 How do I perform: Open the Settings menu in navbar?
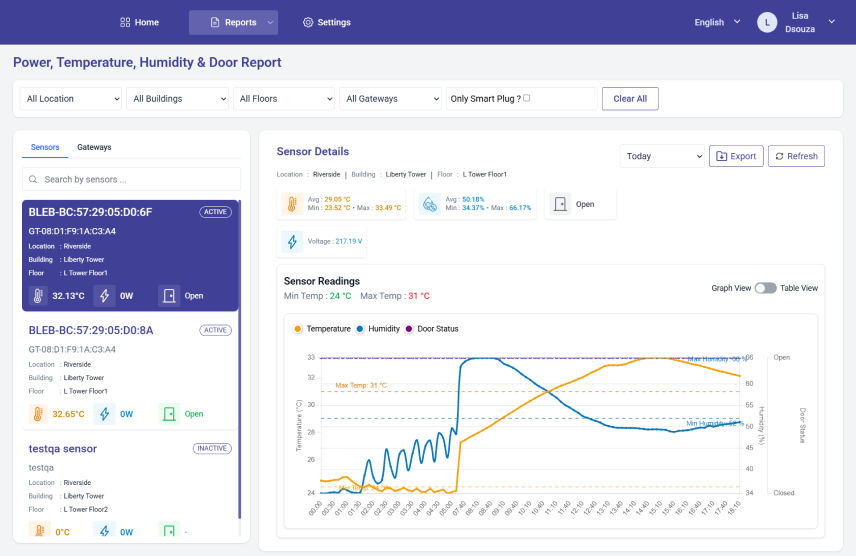pos(327,22)
